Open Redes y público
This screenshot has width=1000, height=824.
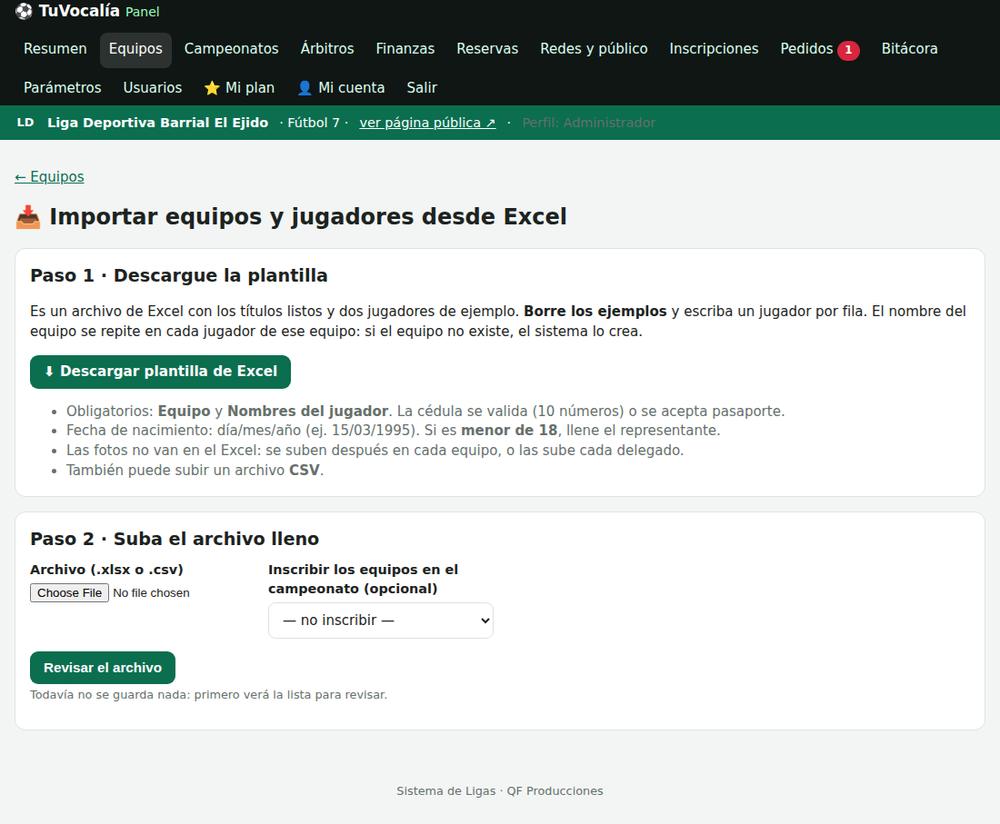594,49
